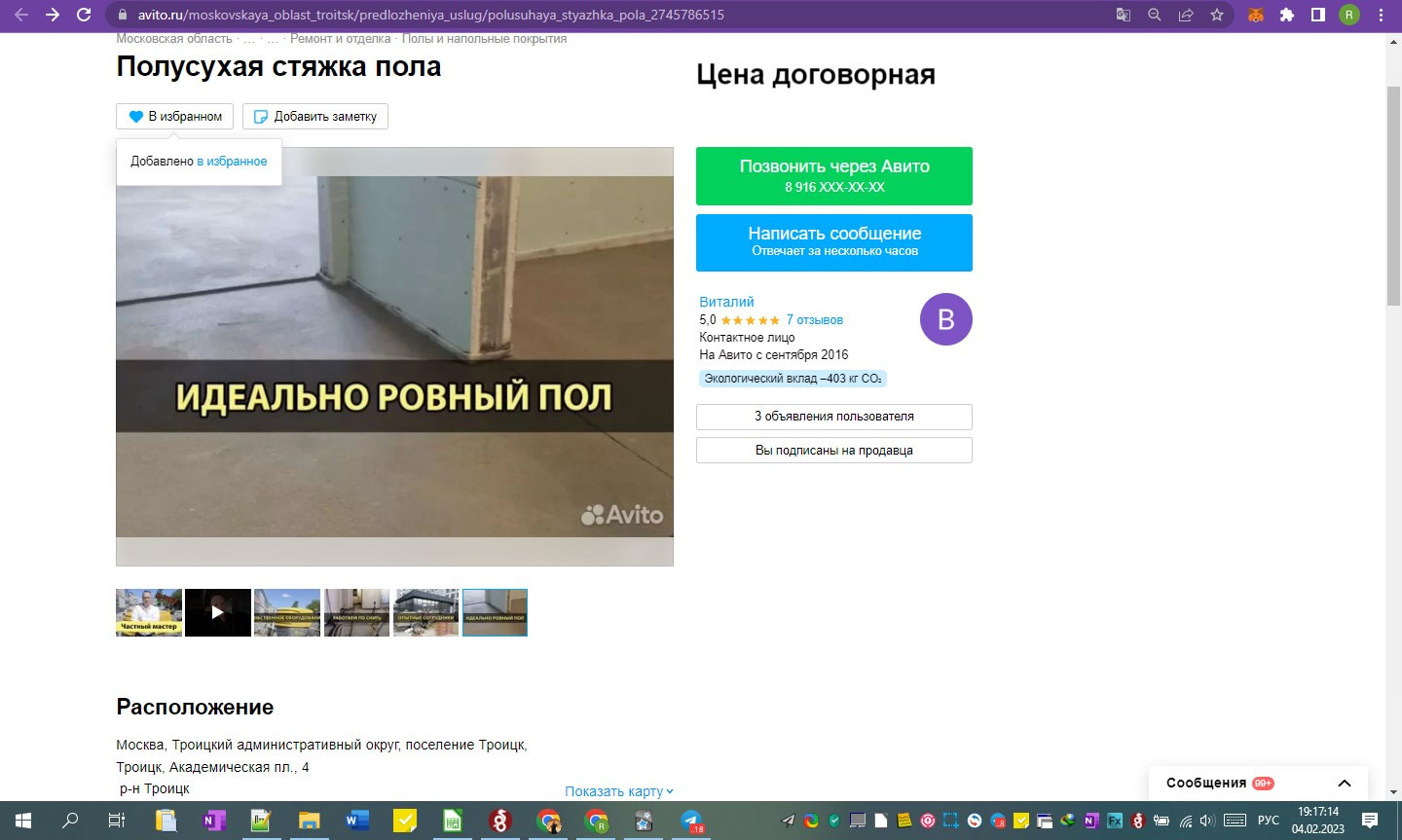This screenshot has height=840, width=1402.
Task: Open yellow sticky notes taskbar app
Action: [404, 821]
